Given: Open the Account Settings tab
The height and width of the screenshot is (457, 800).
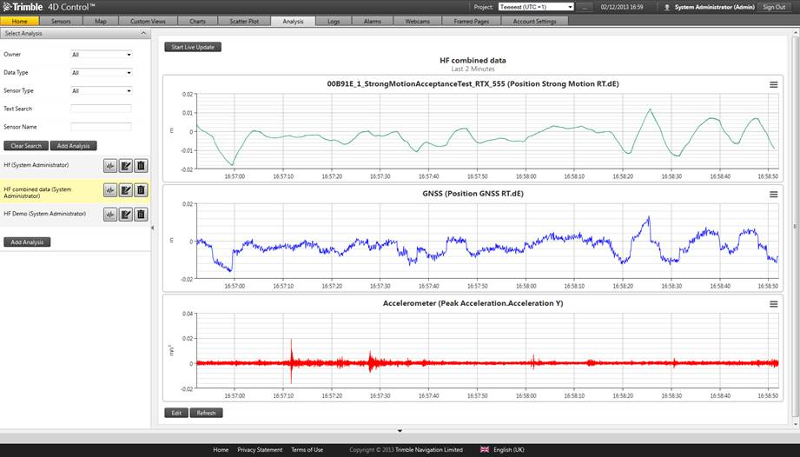Looking at the screenshot, I should click(x=535, y=21).
